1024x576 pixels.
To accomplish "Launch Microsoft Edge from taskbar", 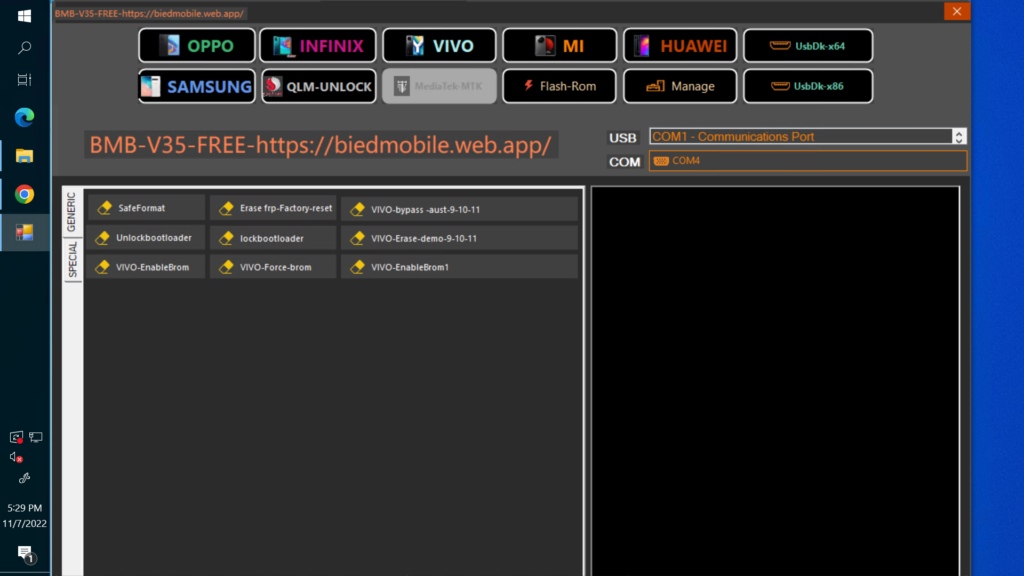I will coord(25,118).
